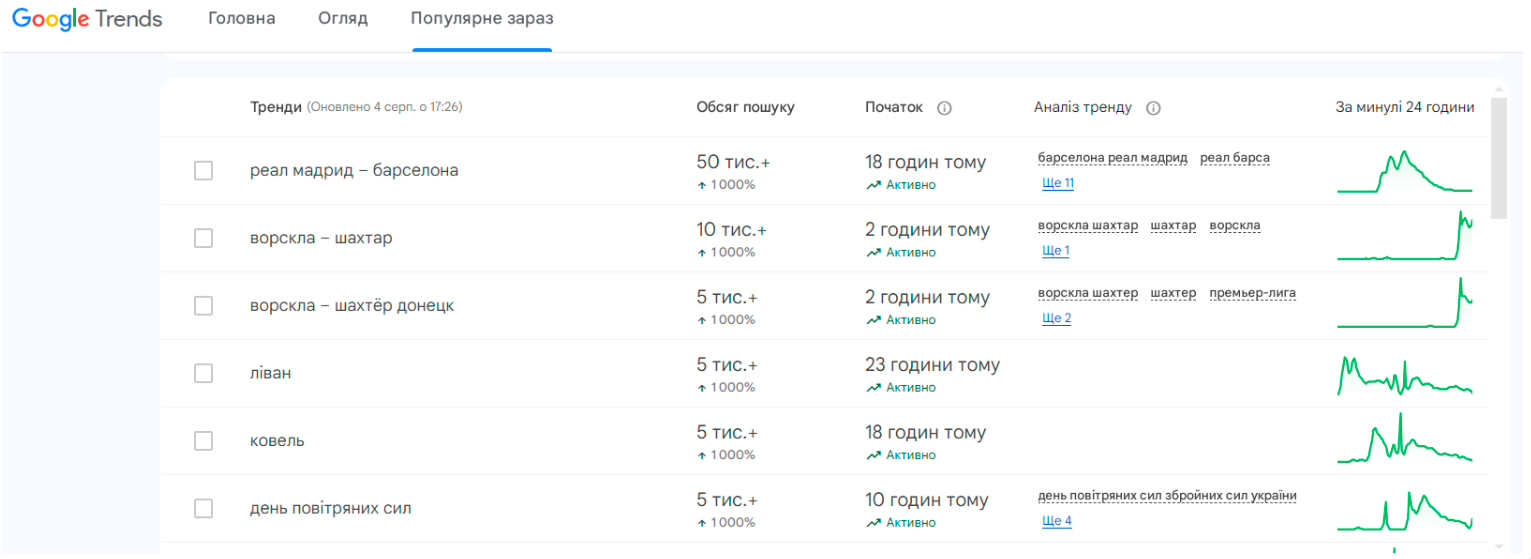Open ворскла шахтер query link
The image size is (1531, 559).
click(1088, 293)
